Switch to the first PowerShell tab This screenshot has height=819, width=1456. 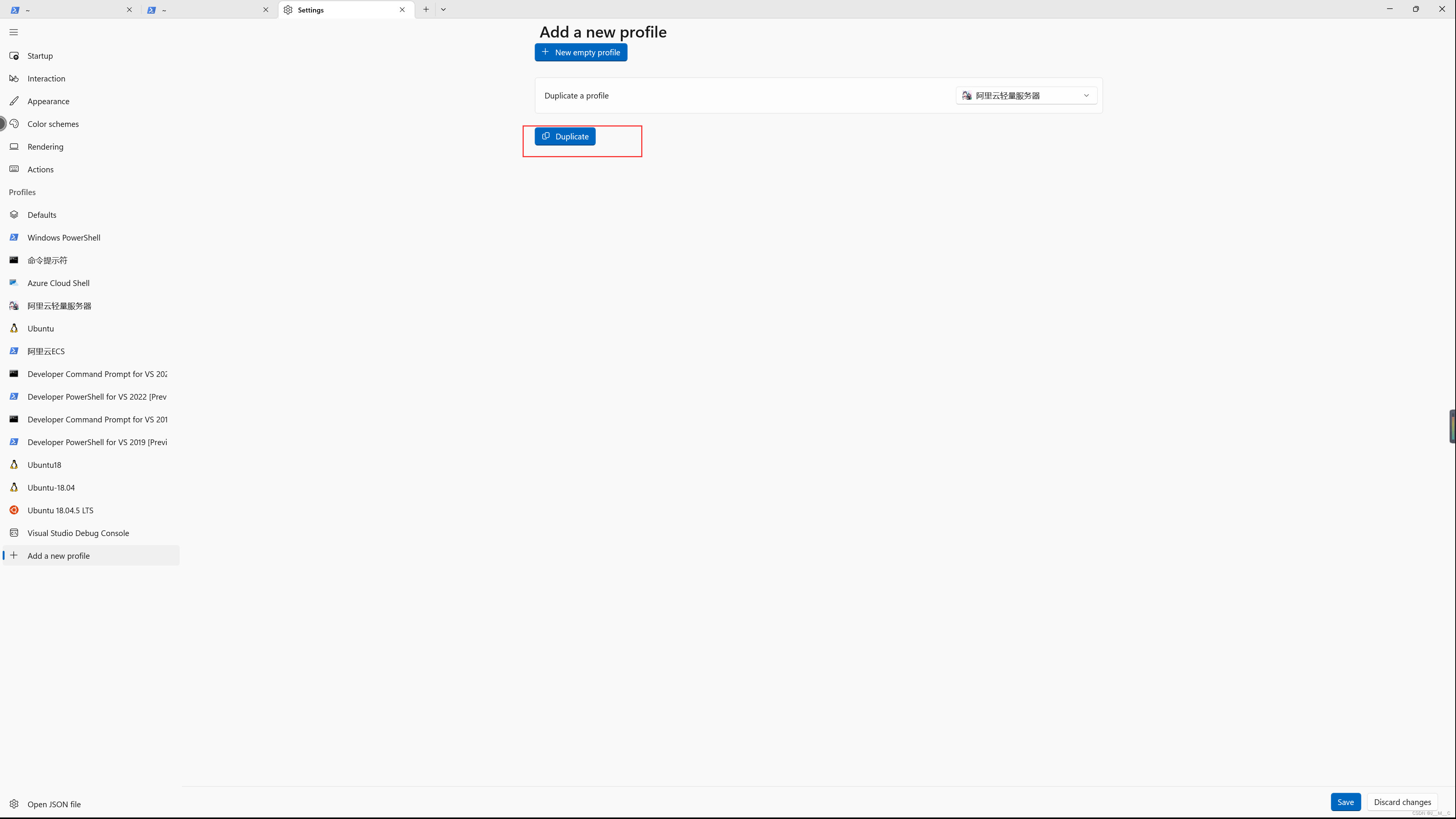click(x=68, y=9)
